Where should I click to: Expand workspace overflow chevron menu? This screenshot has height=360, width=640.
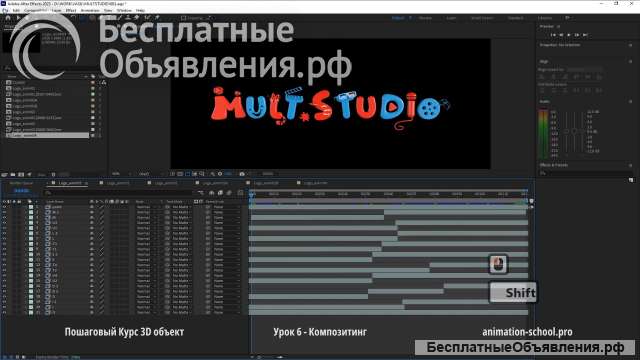pos(567,18)
